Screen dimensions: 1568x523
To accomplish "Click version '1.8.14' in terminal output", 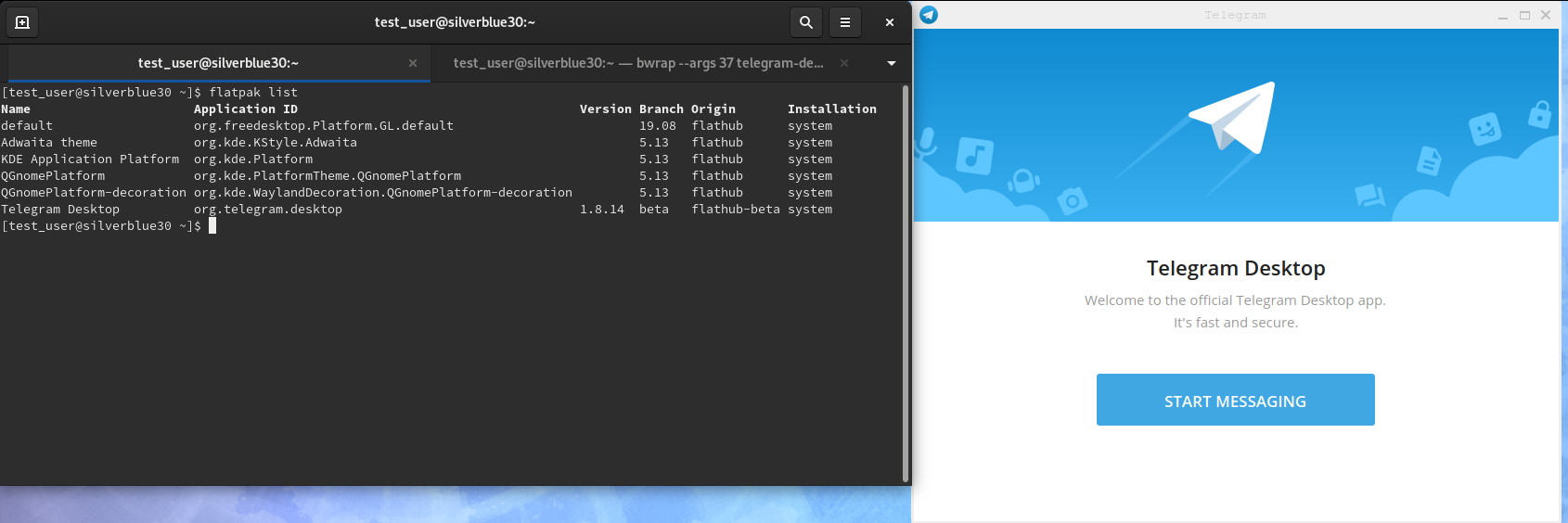I will 602,210.
